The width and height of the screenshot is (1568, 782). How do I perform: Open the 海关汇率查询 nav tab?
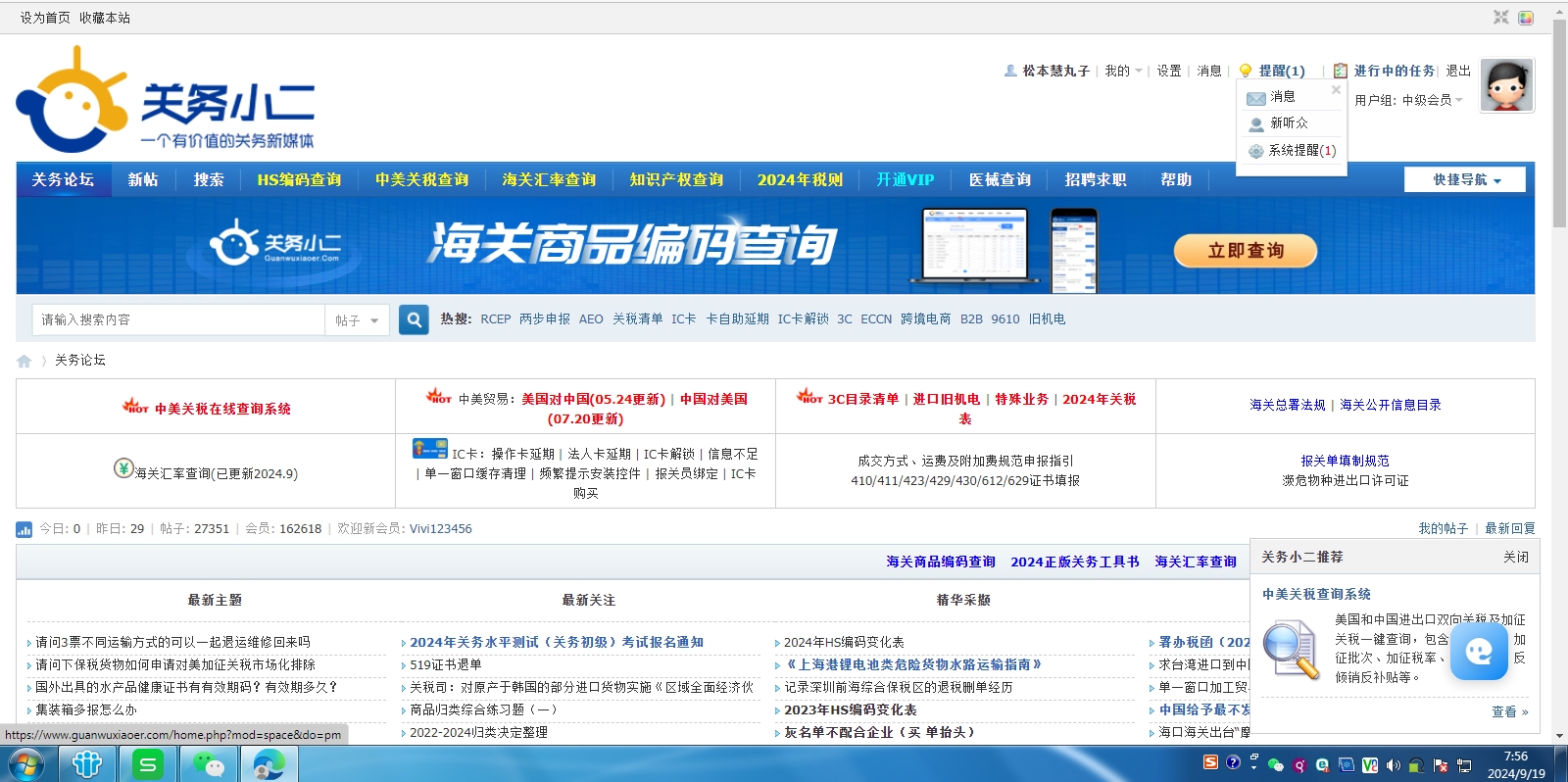(549, 179)
